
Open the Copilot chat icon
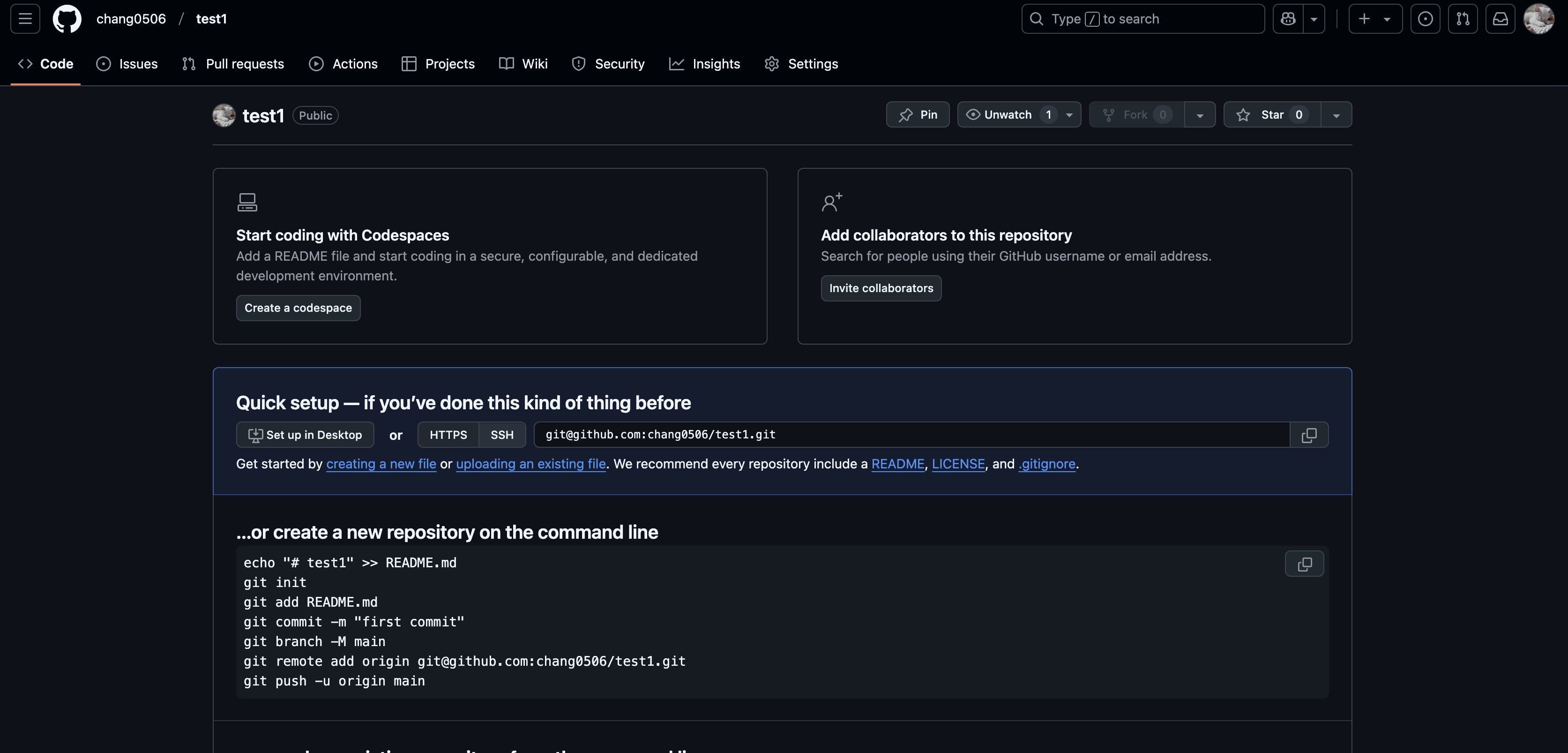tap(1288, 19)
